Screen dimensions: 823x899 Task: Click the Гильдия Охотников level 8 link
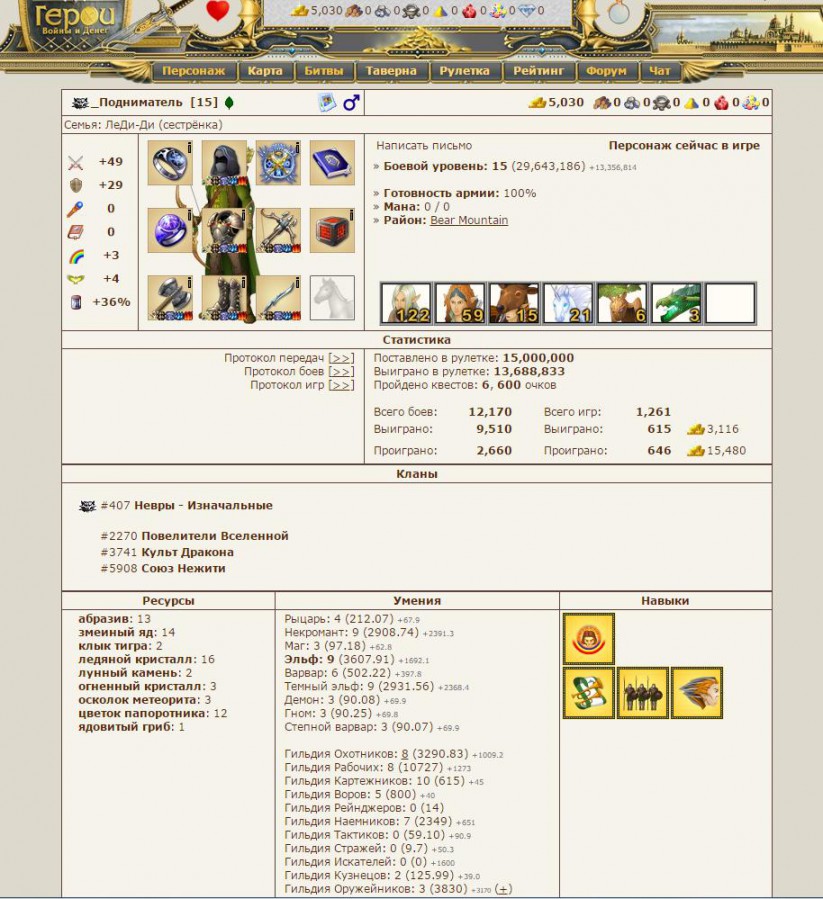[405, 754]
